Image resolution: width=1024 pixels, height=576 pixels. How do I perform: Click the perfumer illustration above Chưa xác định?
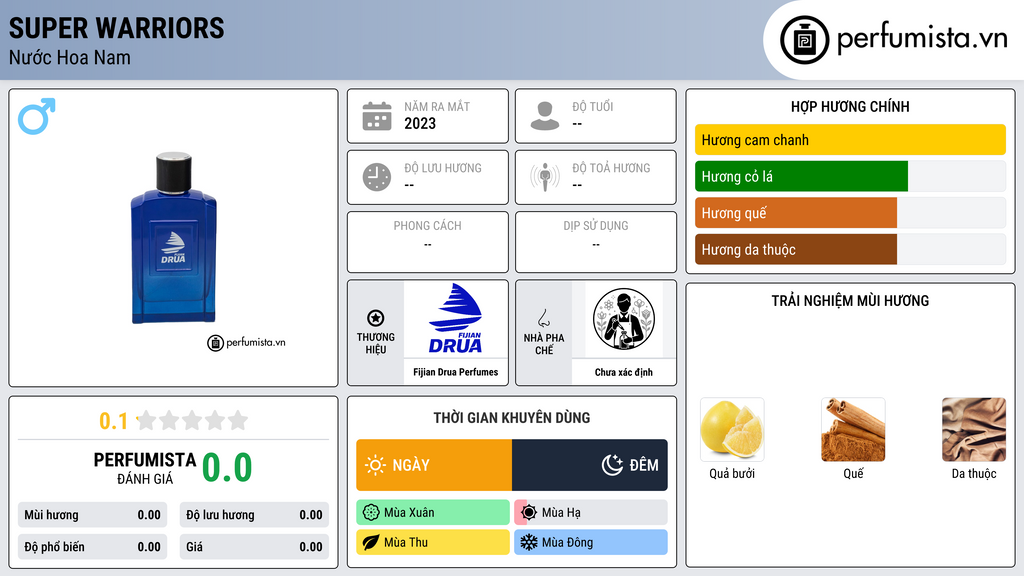point(624,319)
